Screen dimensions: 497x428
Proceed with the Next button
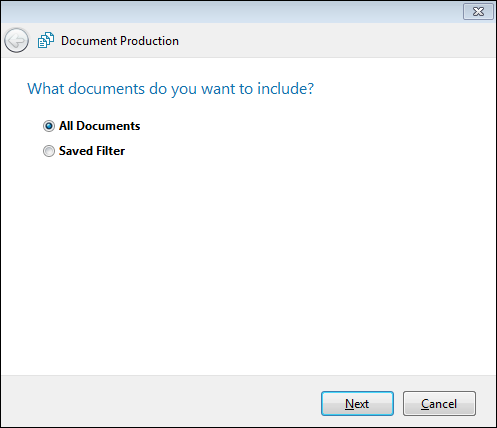tap(357, 403)
